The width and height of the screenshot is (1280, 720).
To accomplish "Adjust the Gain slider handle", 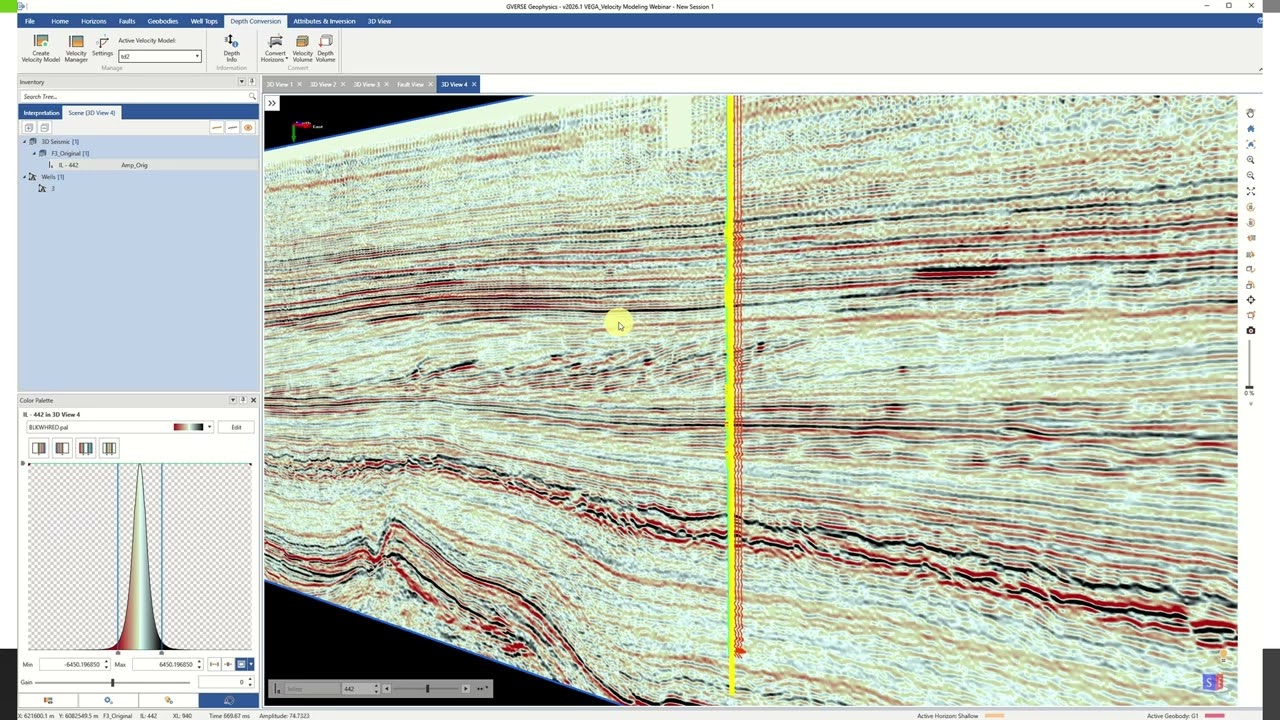I will click(x=112, y=682).
